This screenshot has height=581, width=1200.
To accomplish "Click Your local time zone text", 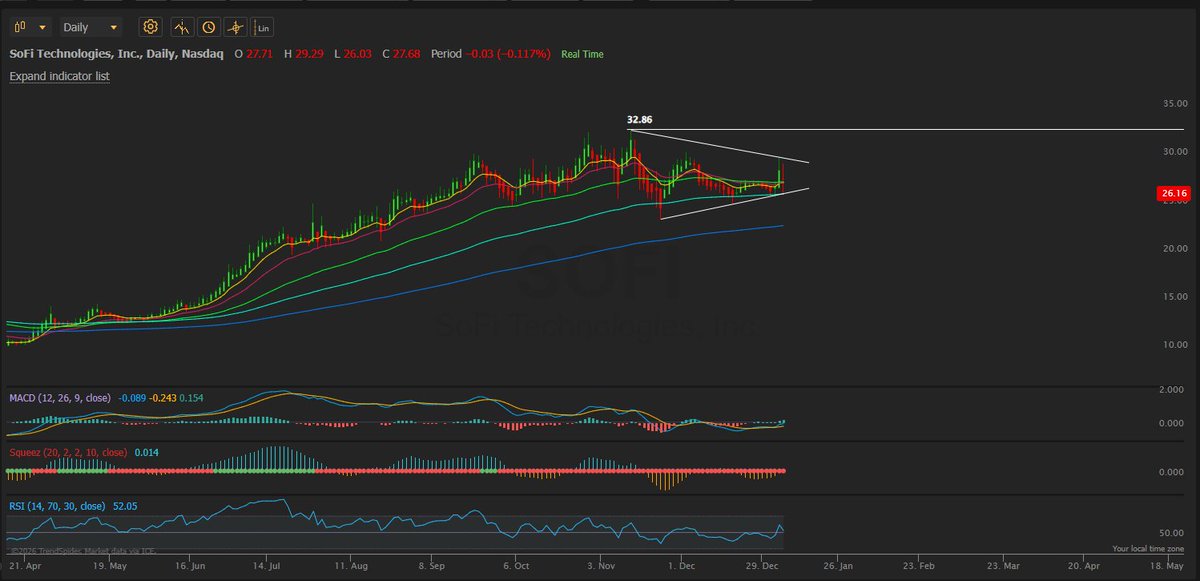I will click(1148, 549).
